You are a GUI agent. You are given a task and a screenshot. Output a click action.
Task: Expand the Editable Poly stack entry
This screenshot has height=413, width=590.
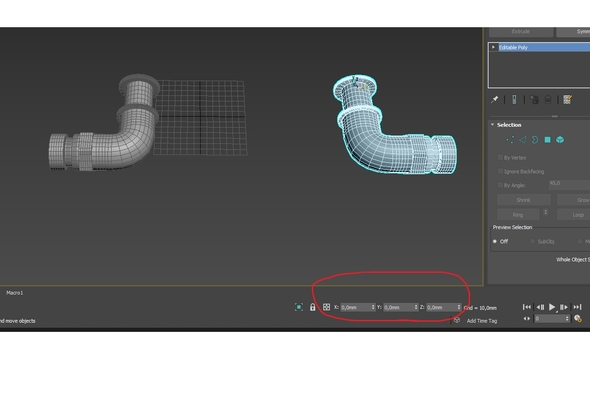493,47
